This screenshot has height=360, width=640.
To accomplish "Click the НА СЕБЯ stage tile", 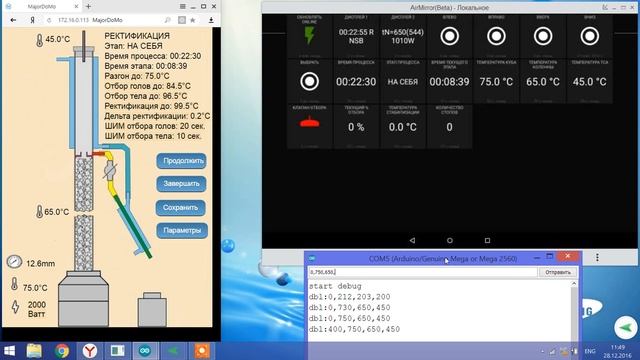I will point(402,82).
